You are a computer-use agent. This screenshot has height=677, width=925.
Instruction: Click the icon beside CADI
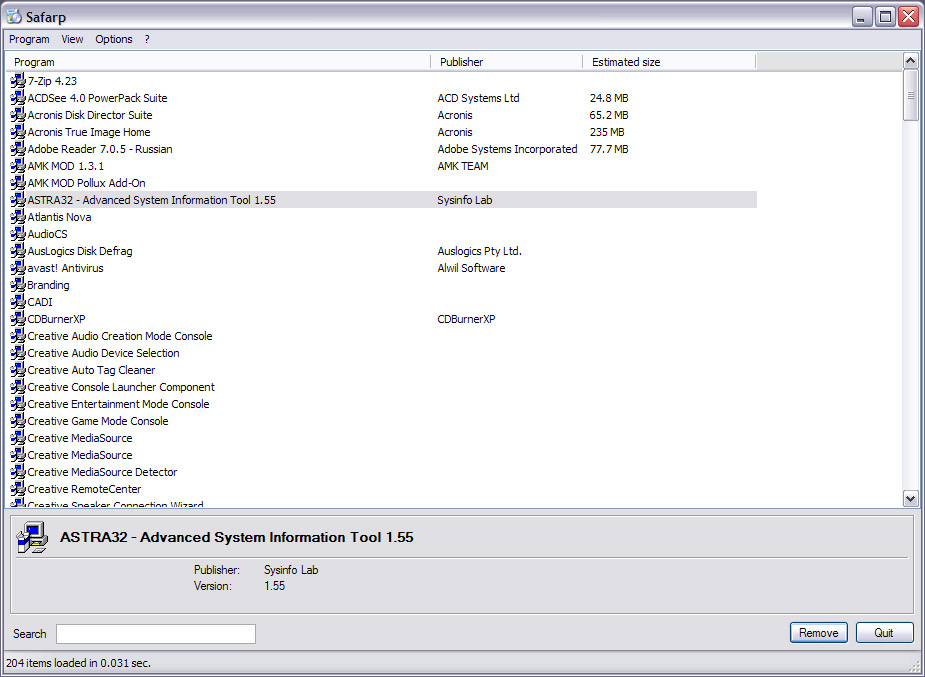(x=18, y=302)
